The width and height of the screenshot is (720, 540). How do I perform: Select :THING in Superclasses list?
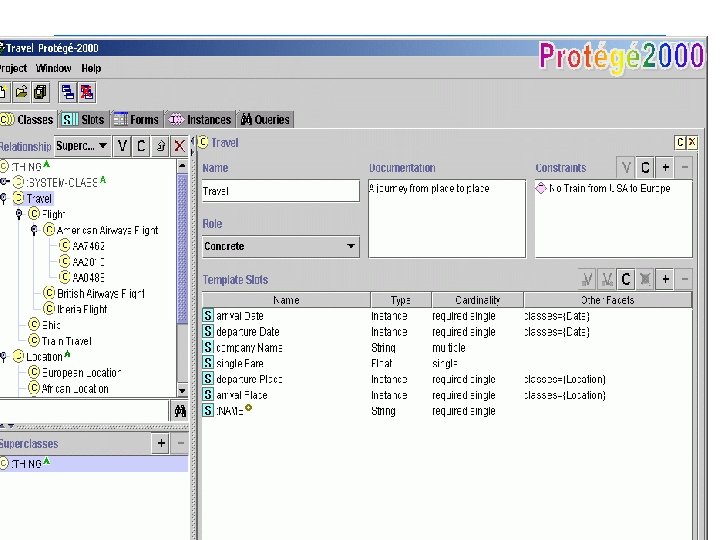coord(94,464)
